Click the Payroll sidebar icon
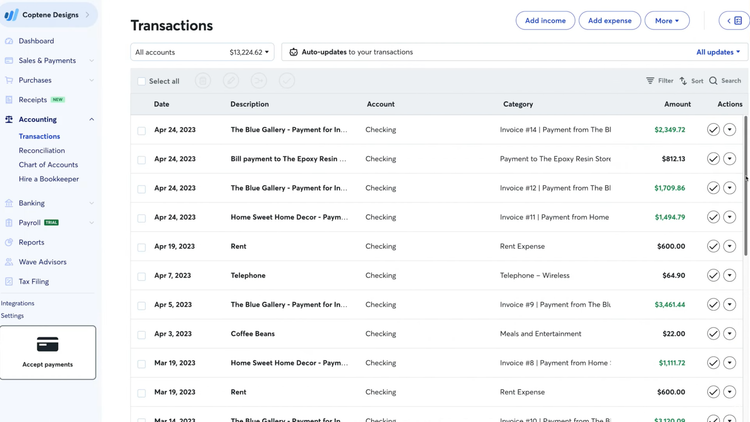750x422 pixels. (9, 223)
